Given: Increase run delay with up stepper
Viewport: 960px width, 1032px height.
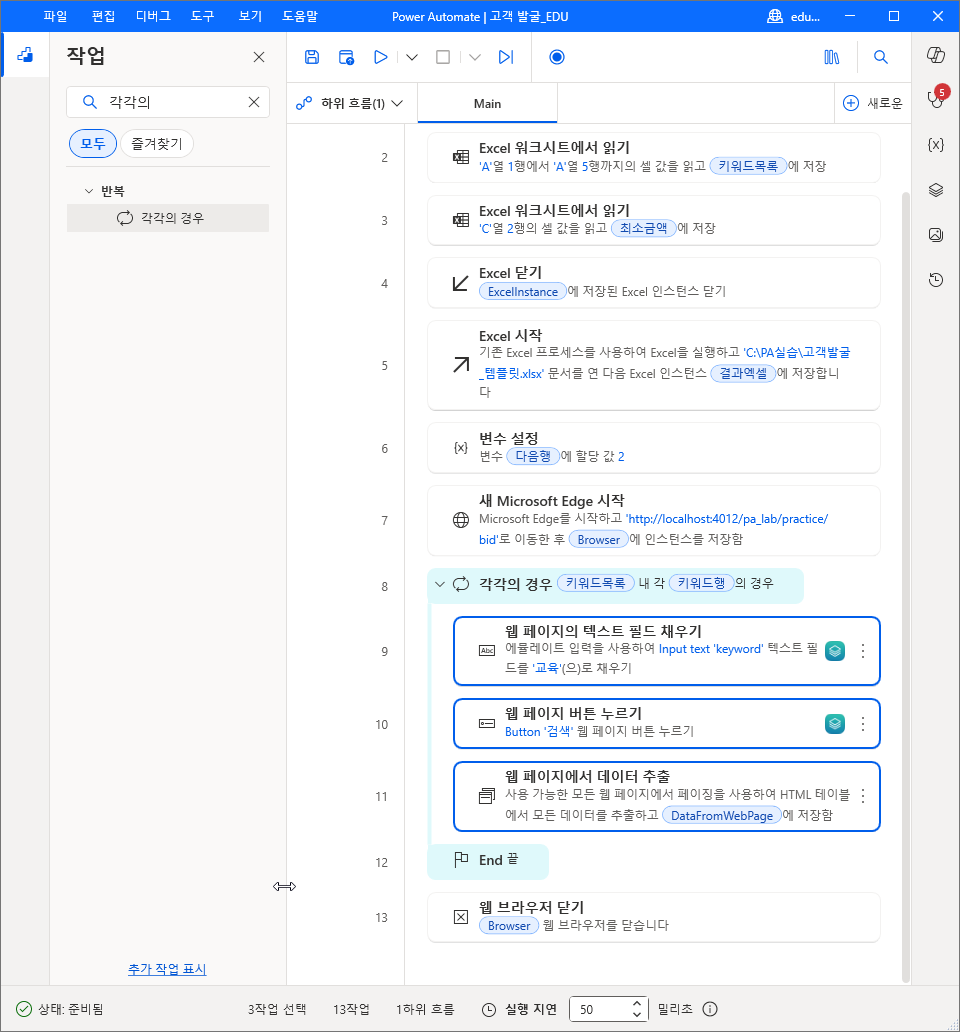Looking at the screenshot, I should (636, 1004).
